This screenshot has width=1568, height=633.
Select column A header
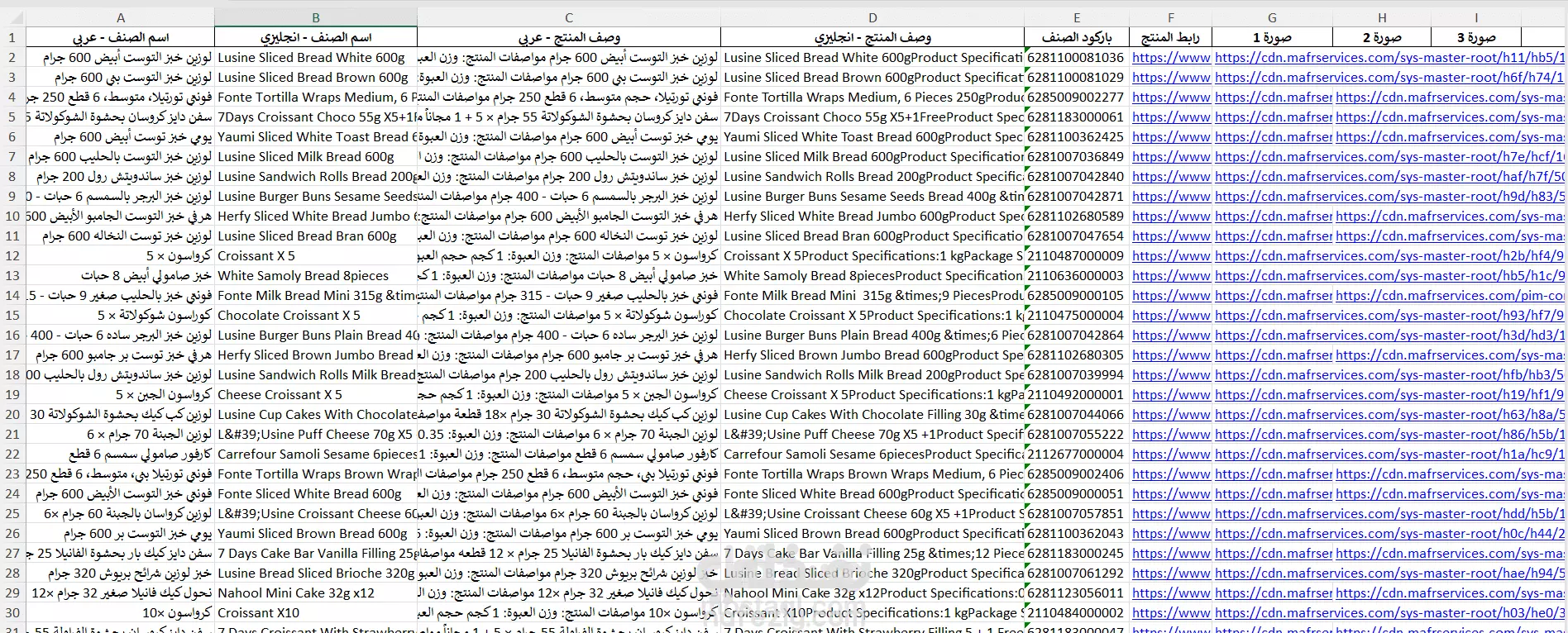[x=120, y=17]
